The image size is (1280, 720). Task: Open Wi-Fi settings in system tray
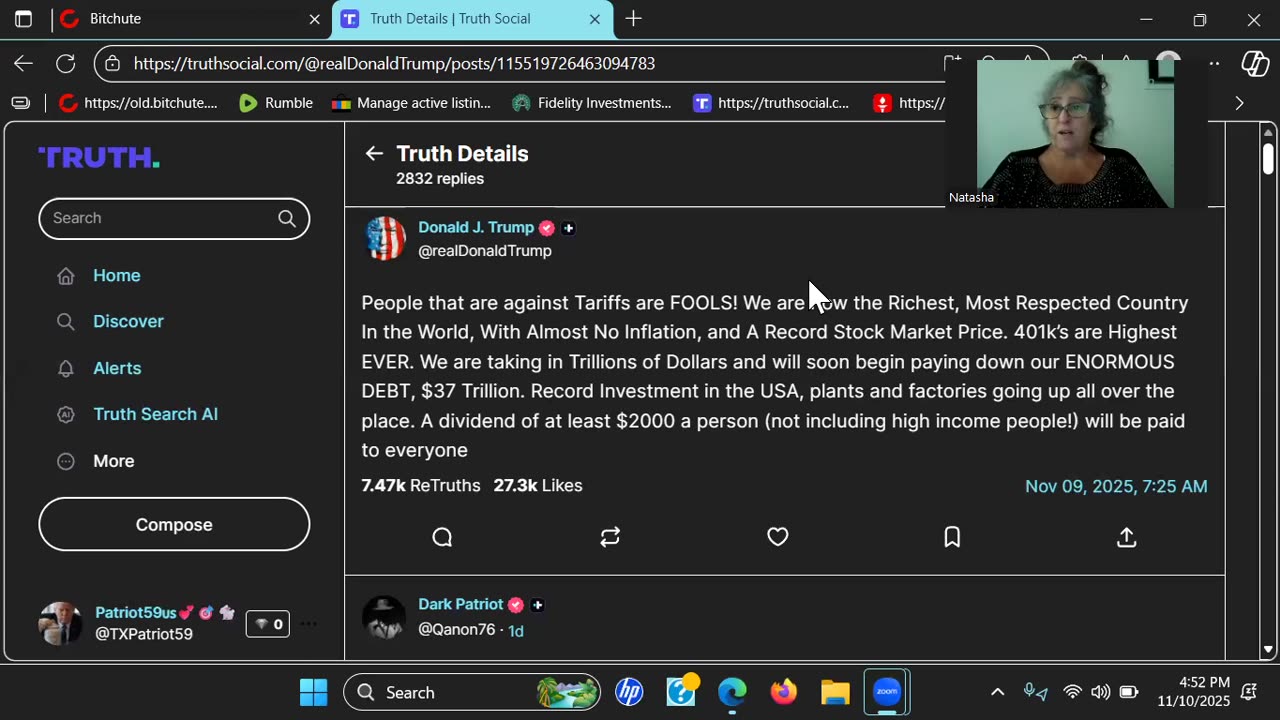[1072, 692]
